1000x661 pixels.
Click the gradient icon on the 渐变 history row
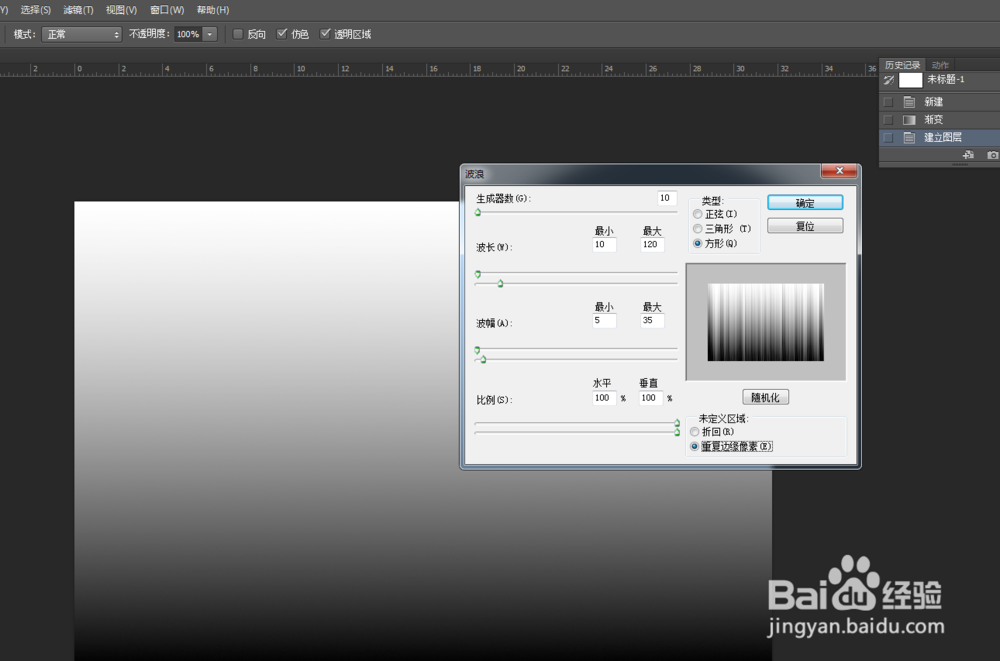(x=909, y=120)
